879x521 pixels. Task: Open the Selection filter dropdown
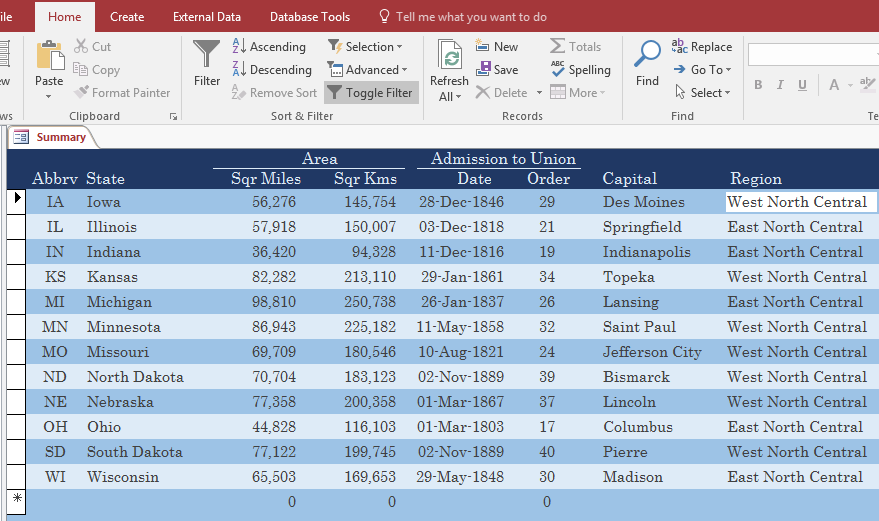366,46
